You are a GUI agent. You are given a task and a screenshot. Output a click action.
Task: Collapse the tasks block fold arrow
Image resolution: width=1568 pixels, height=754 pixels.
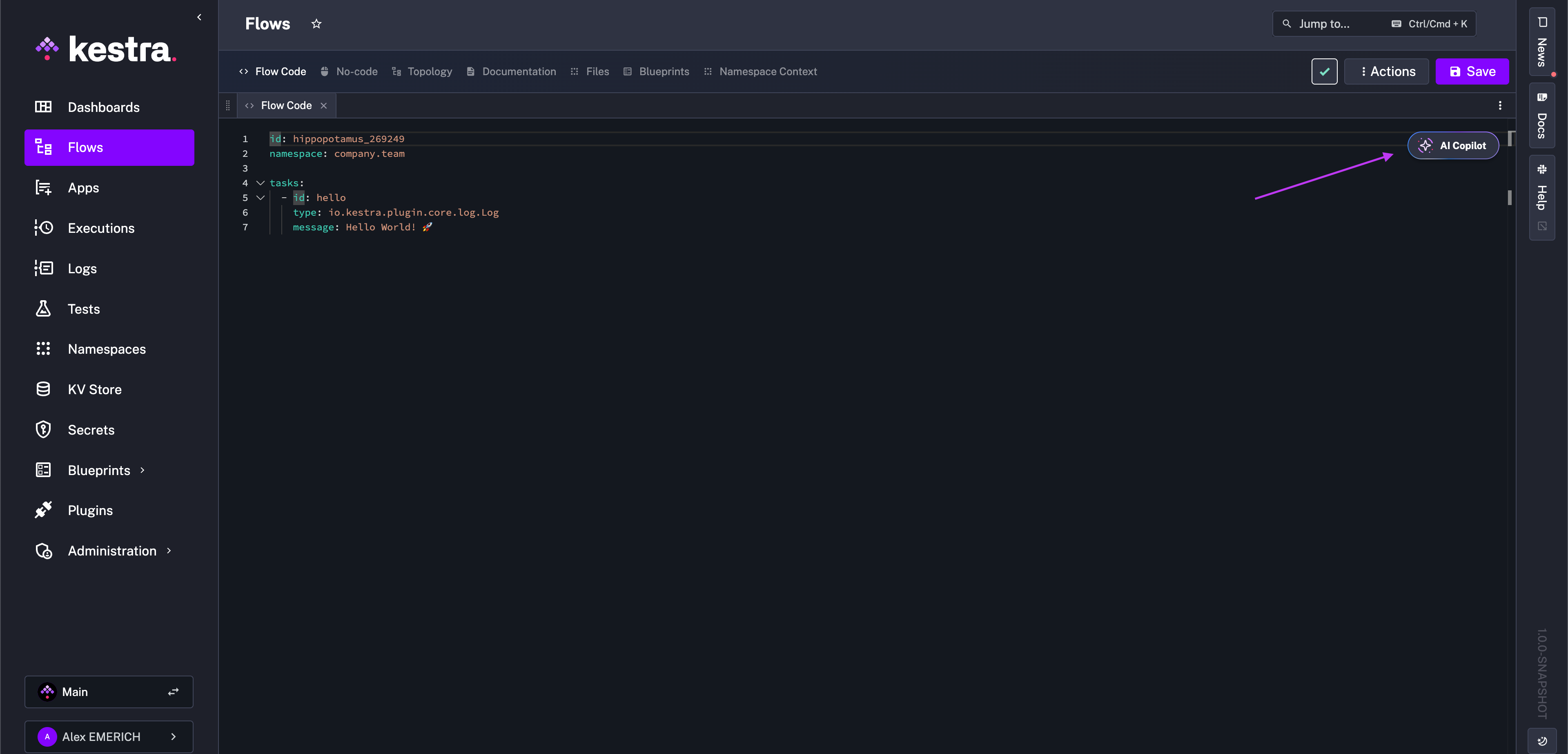261,183
